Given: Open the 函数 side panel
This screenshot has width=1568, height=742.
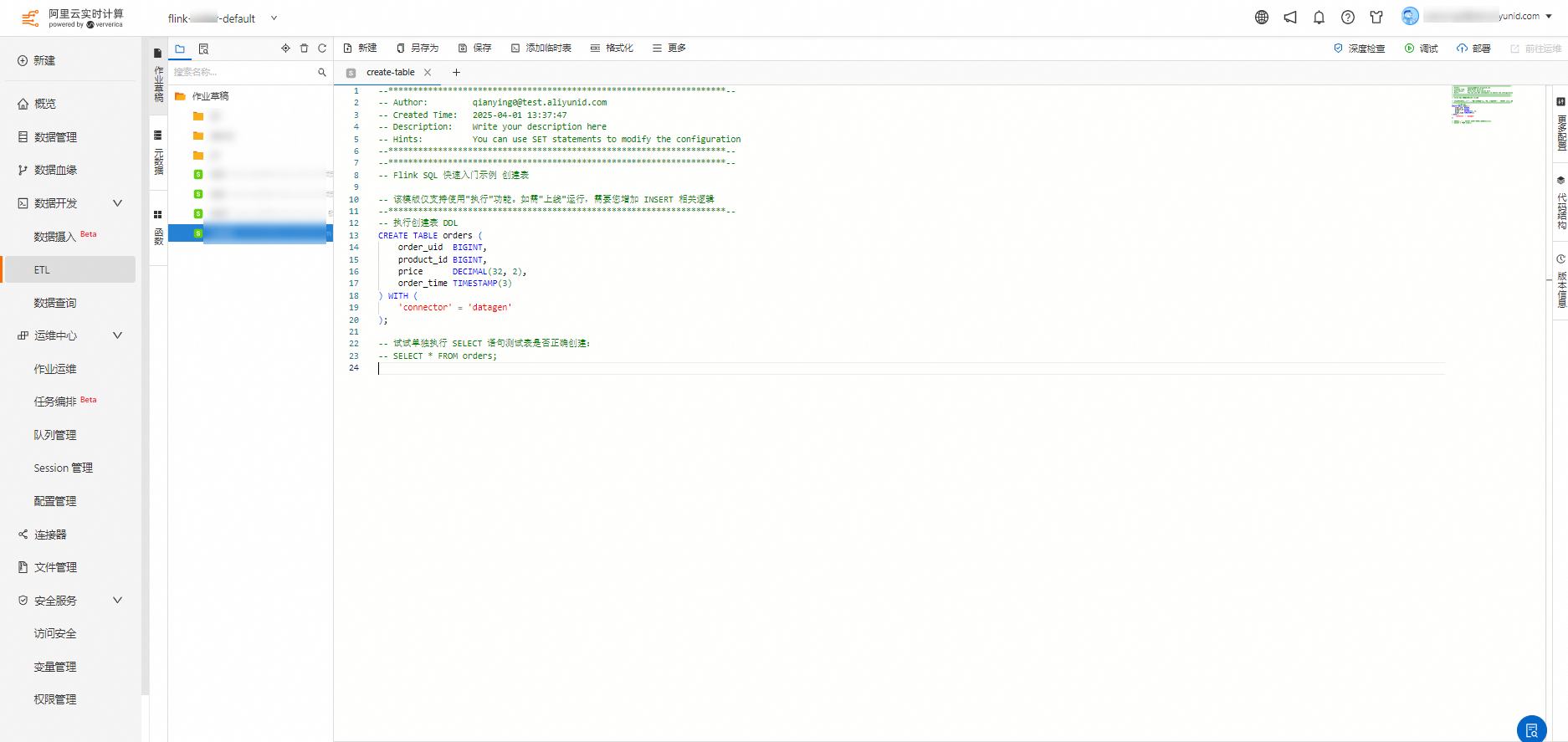Looking at the screenshot, I should pos(158,228).
